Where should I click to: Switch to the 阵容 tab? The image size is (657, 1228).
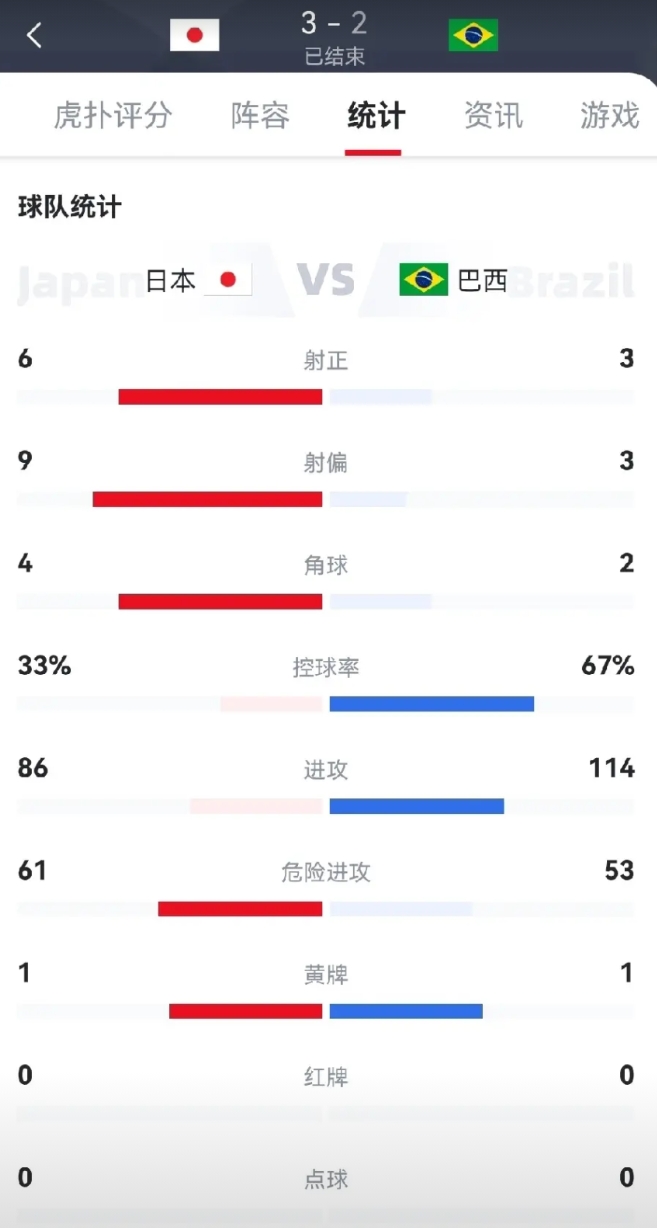click(x=260, y=115)
